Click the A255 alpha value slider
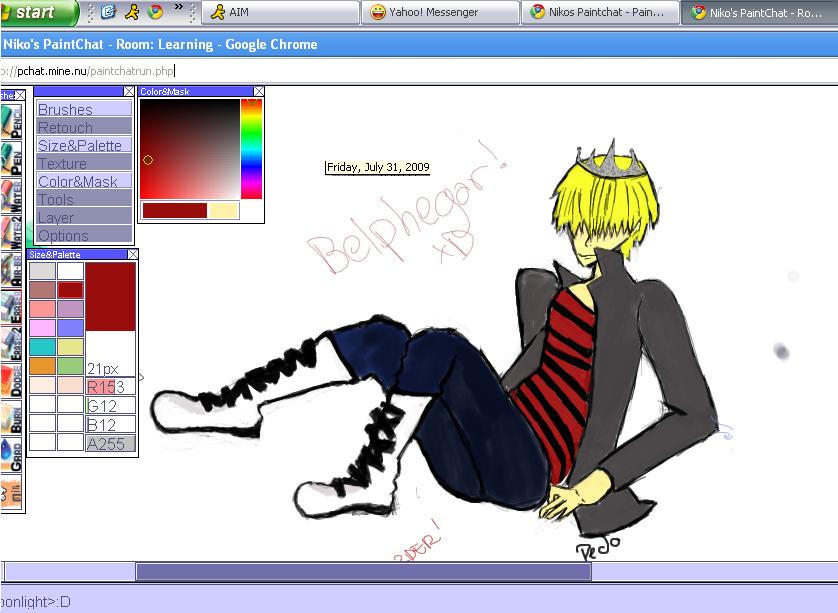The image size is (838, 613). click(x=111, y=444)
